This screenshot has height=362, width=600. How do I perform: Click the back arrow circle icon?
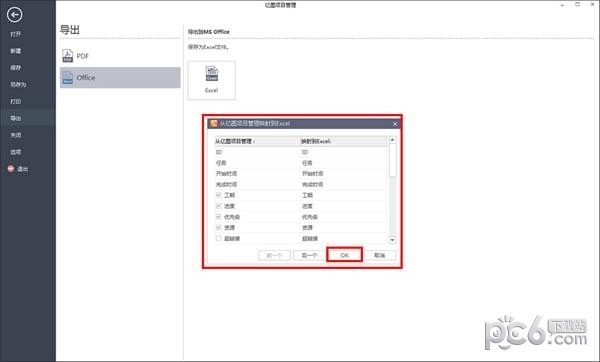point(15,15)
